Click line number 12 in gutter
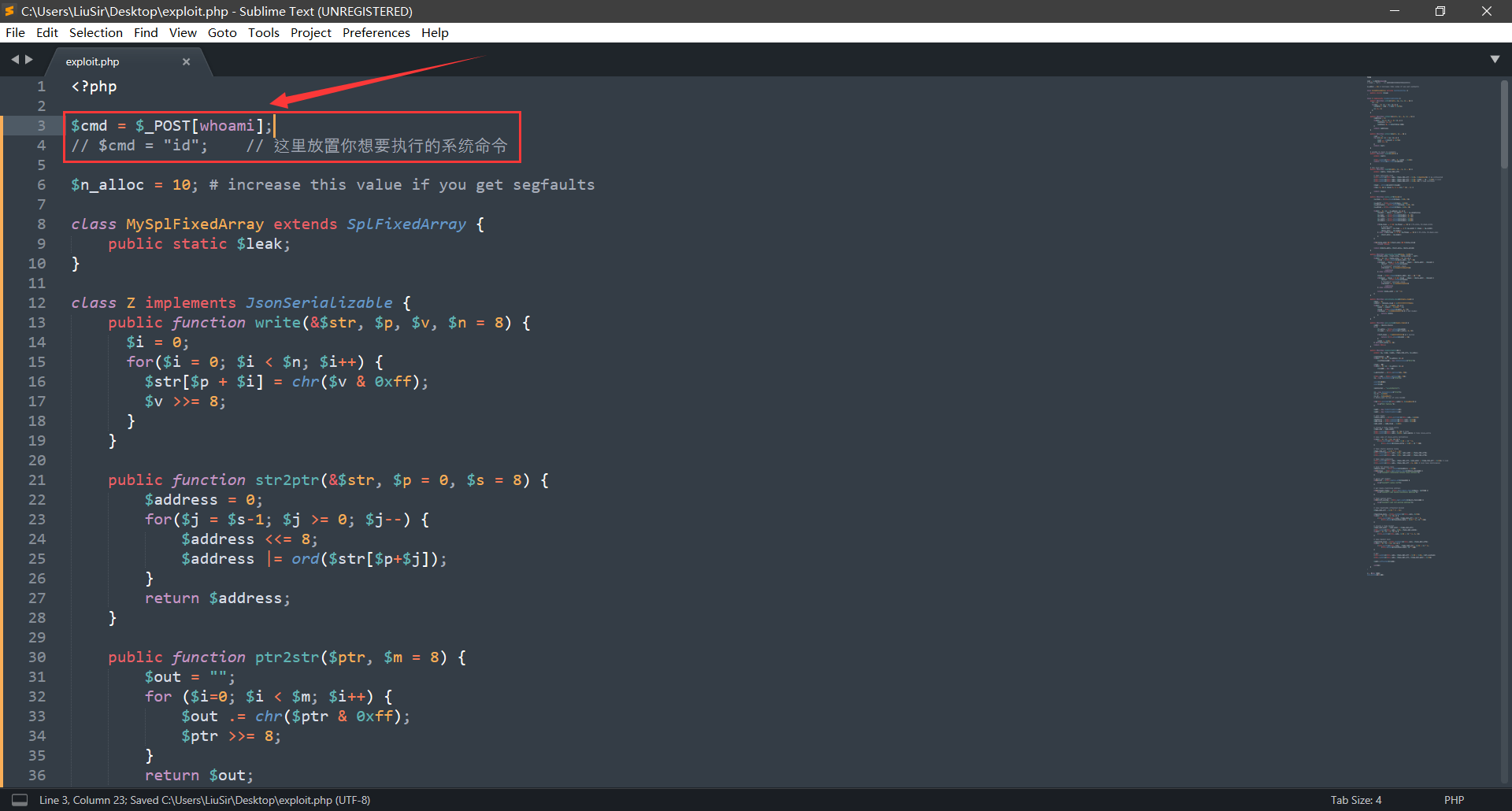Viewport: 1512px width, 811px height. click(37, 303)
